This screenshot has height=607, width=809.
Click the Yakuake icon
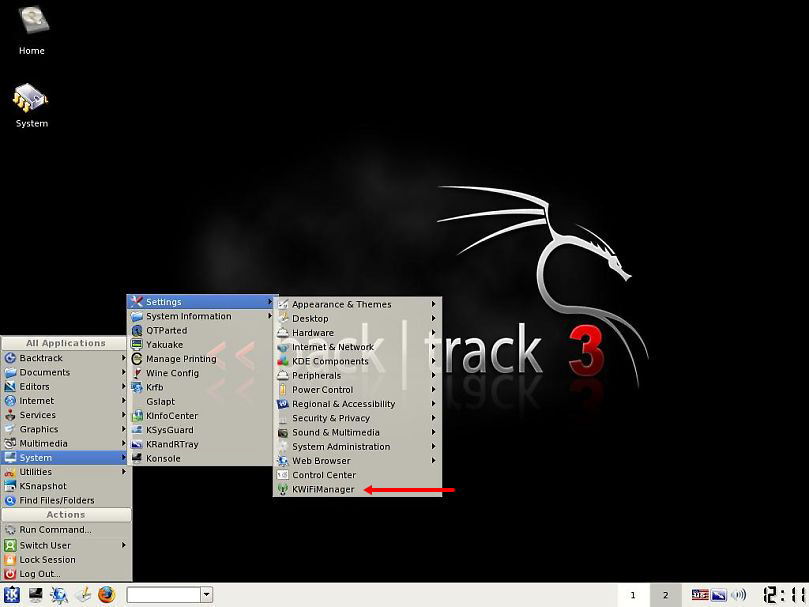137,344
